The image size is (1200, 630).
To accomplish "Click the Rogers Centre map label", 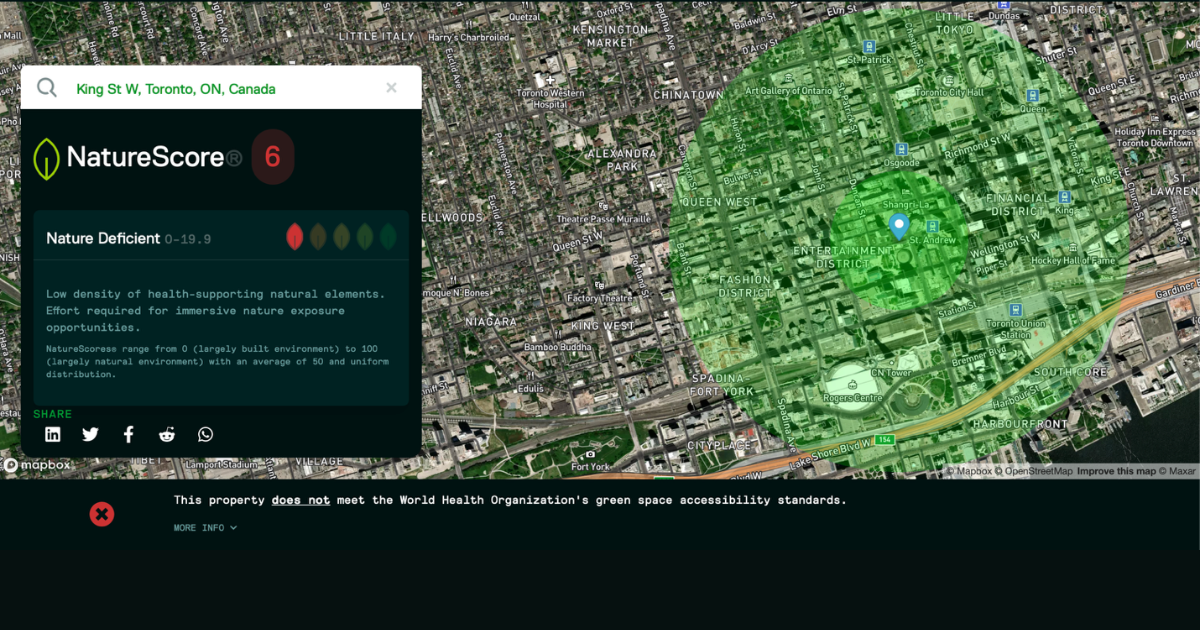I will coord(854,398).
